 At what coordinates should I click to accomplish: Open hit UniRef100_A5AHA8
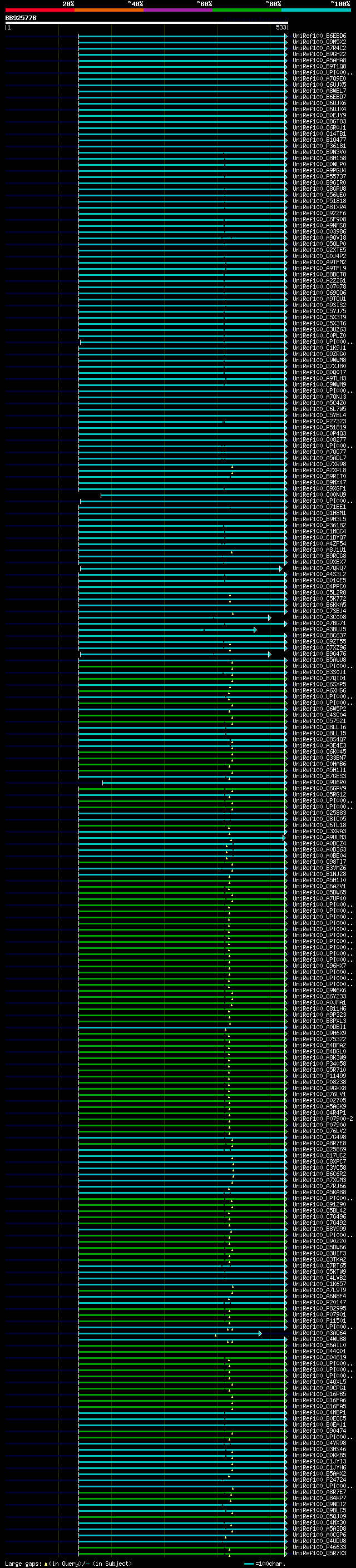coord(319,60)
